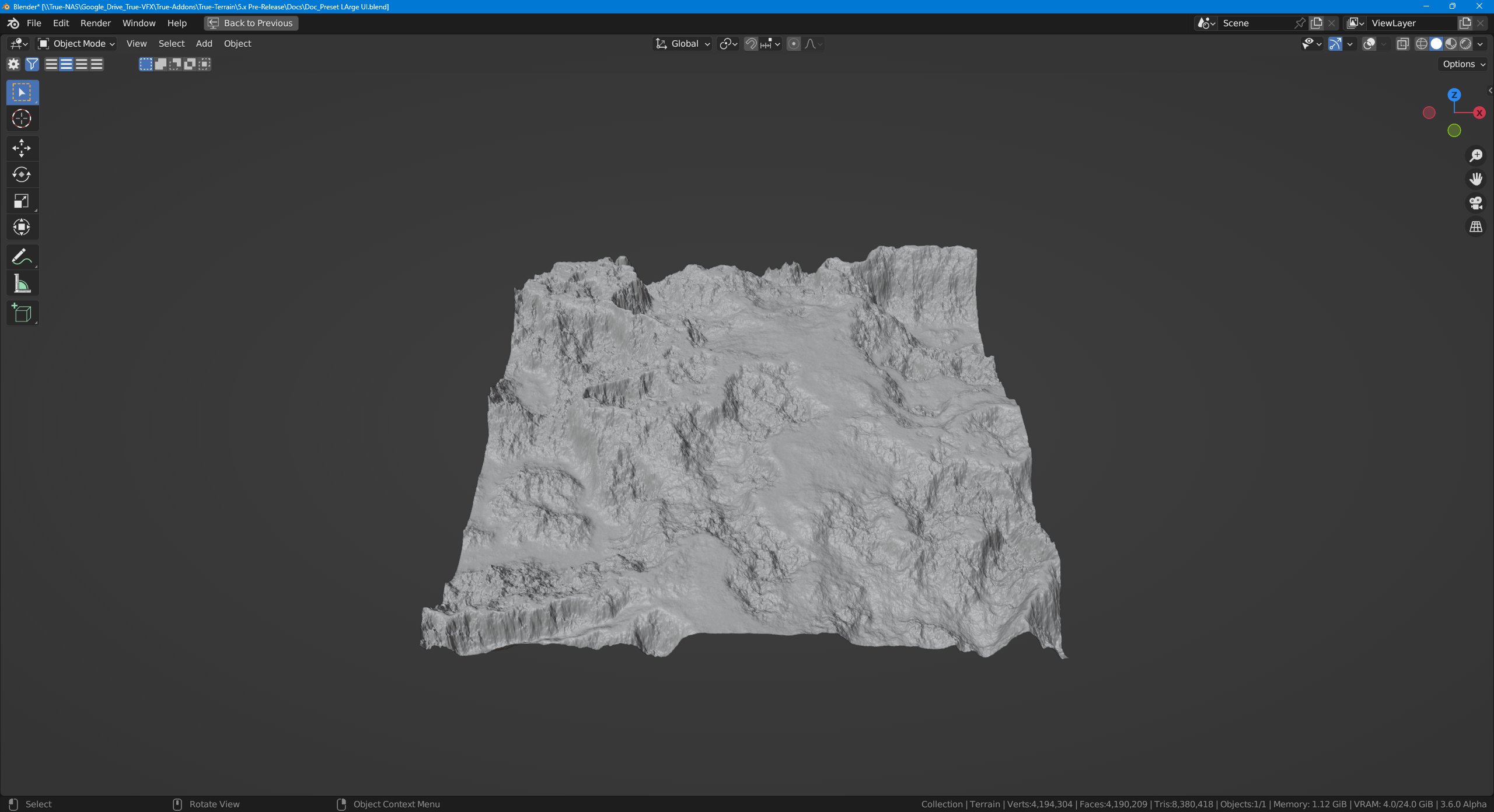Choose the Annotate pencil tool
Viewport: 1494px width, 812px height.
(x=22, y=257)
